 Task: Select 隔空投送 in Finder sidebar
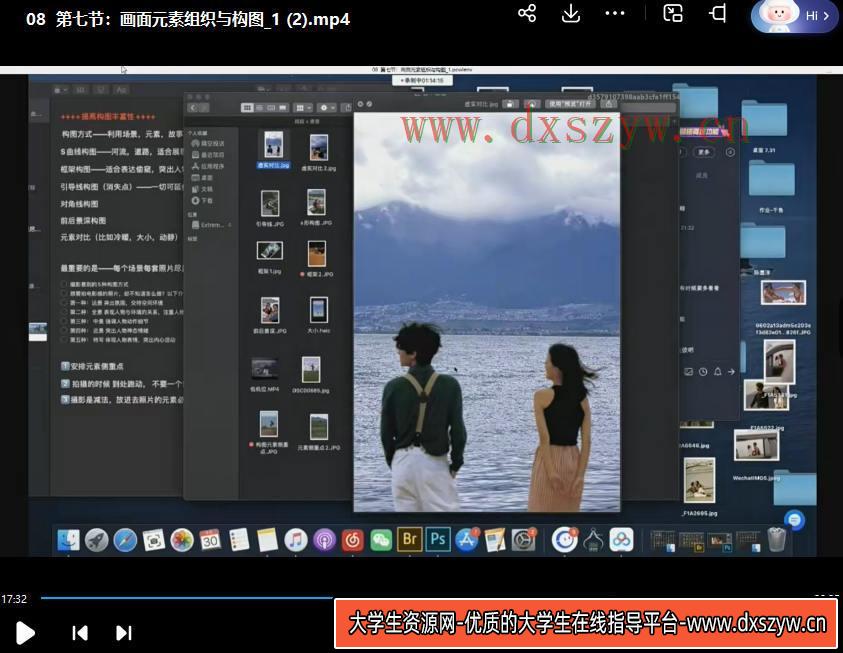coord(209,143)
